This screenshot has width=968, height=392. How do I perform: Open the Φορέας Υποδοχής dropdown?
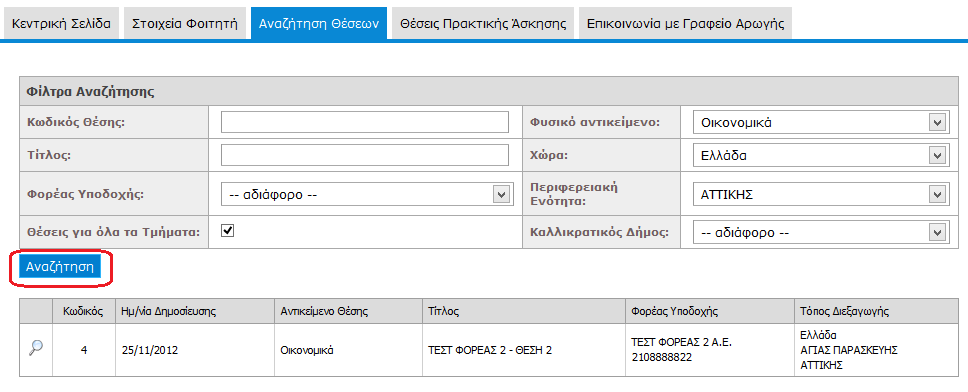pyautogui.click(x=367, y=194)
